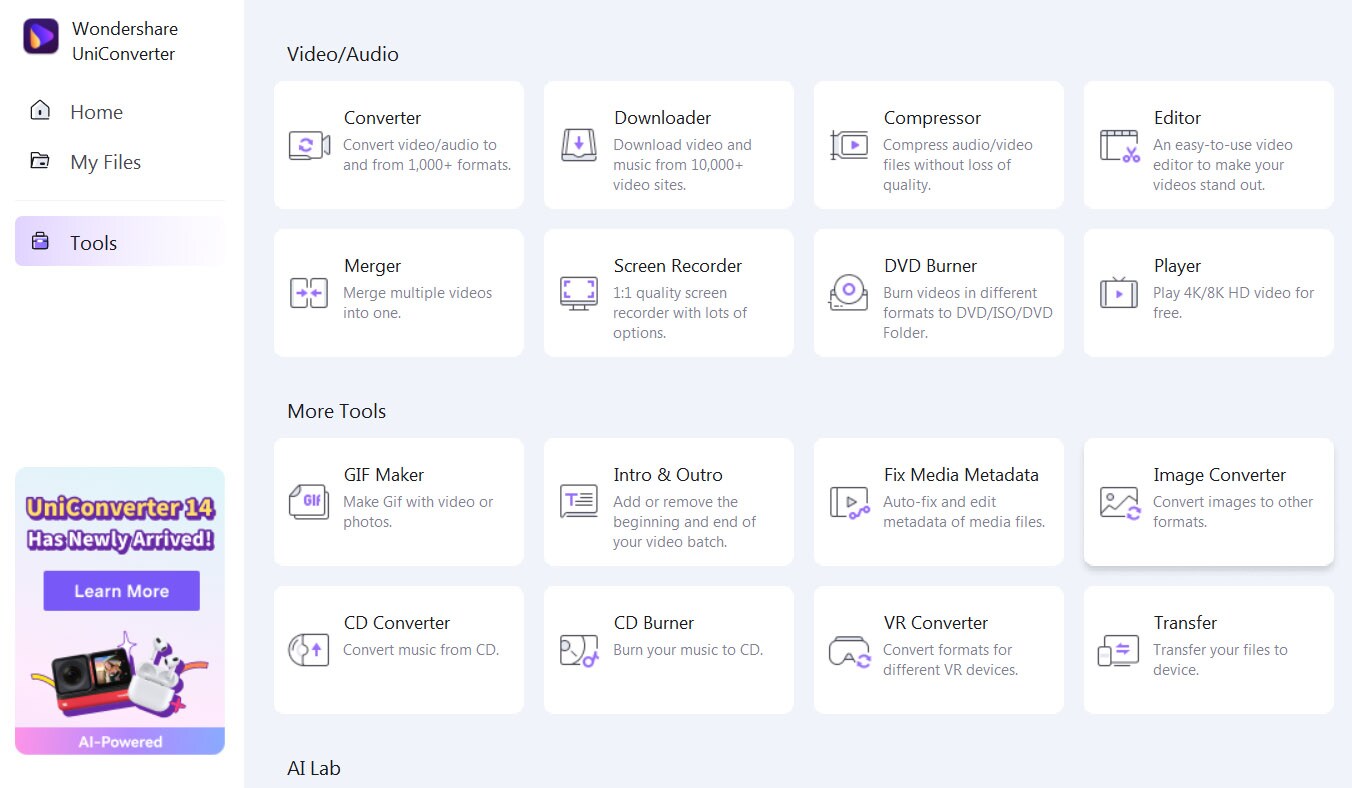Click "Burn videos in different formats" description
The width and height of the screenshot is (1352, 788).
click(968, 313)
